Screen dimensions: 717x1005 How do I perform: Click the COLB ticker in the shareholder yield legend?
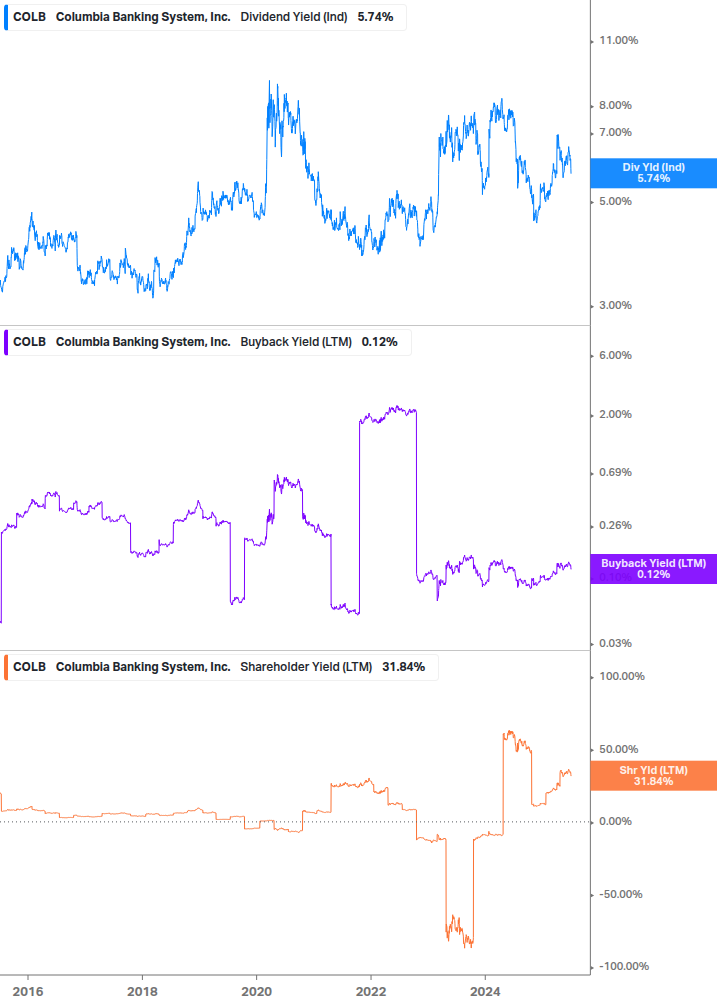pos(29,667)
